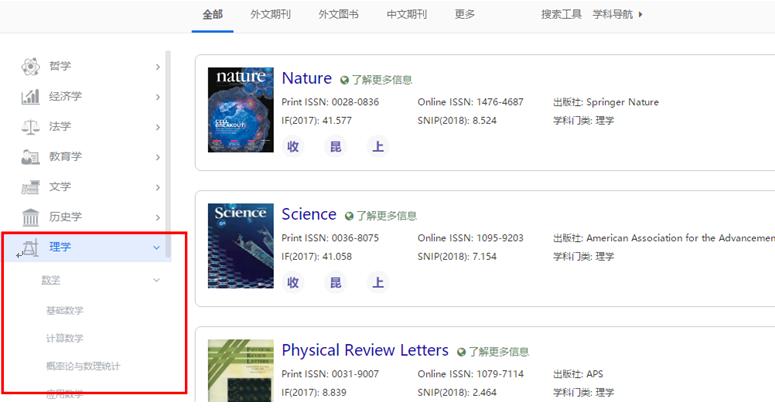
Task: Select the 哲学 category label
Action: click(60, 66)
